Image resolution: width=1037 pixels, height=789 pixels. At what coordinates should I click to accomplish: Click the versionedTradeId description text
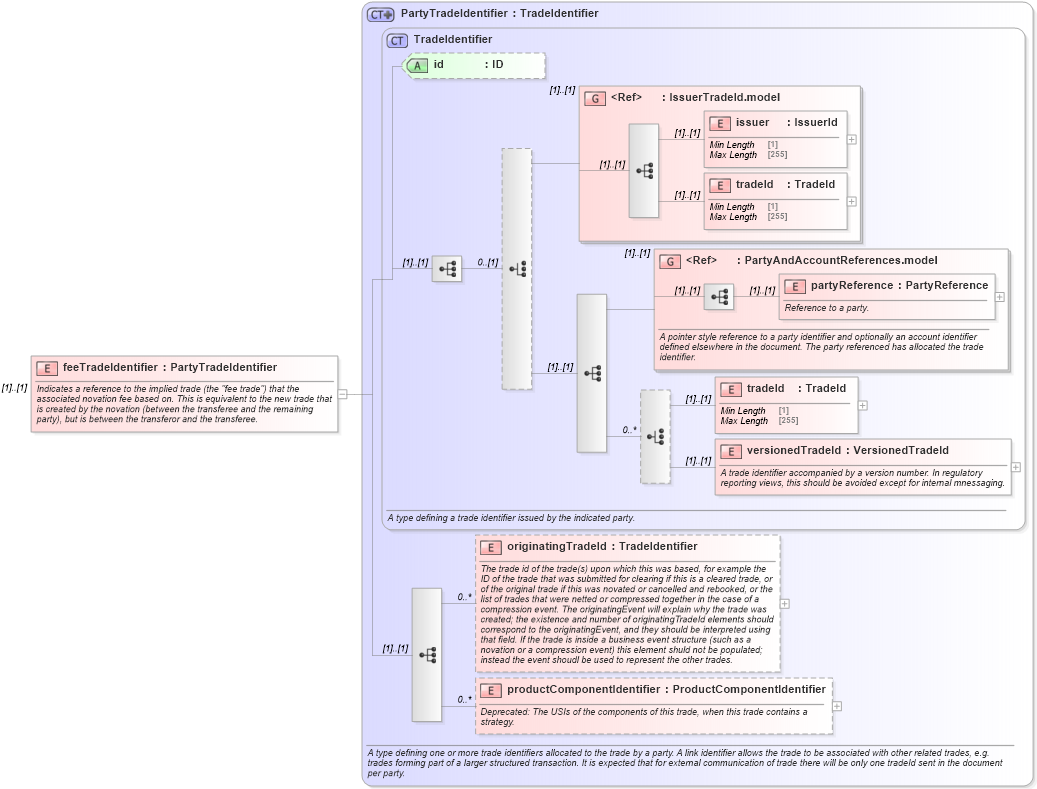[862, 478]
